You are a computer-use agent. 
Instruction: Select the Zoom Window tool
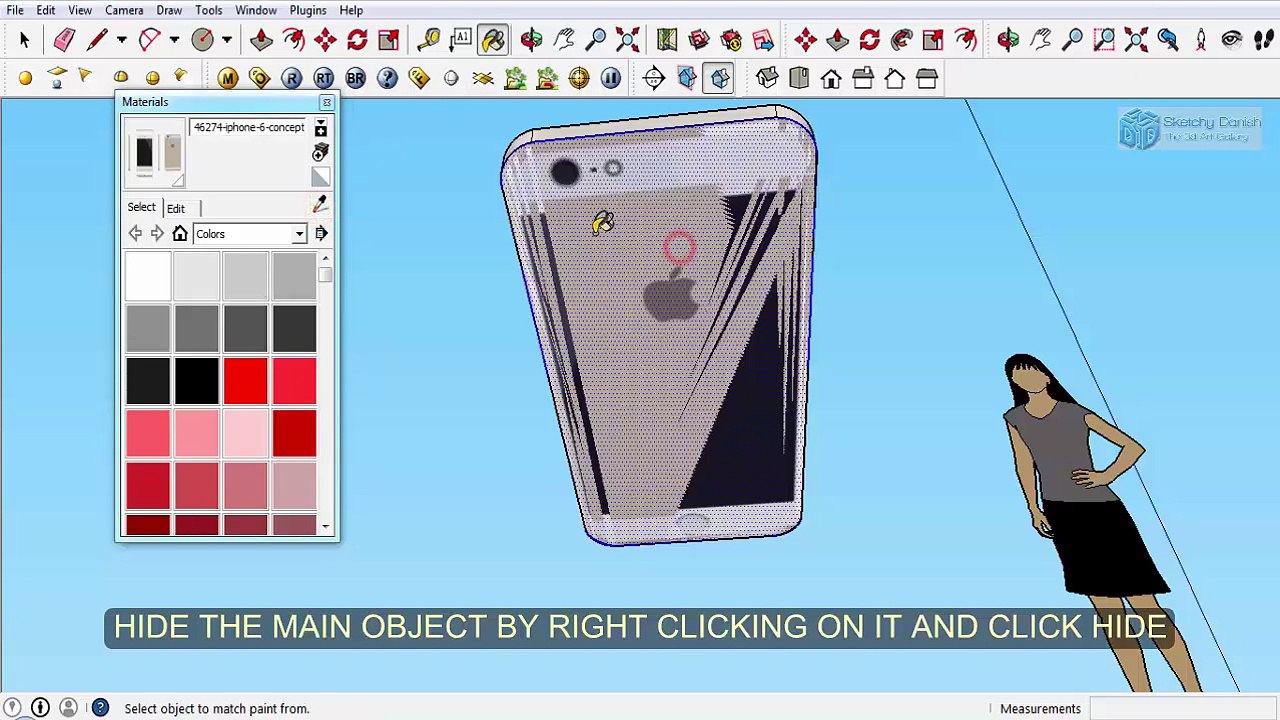[x=1104, y=40]
